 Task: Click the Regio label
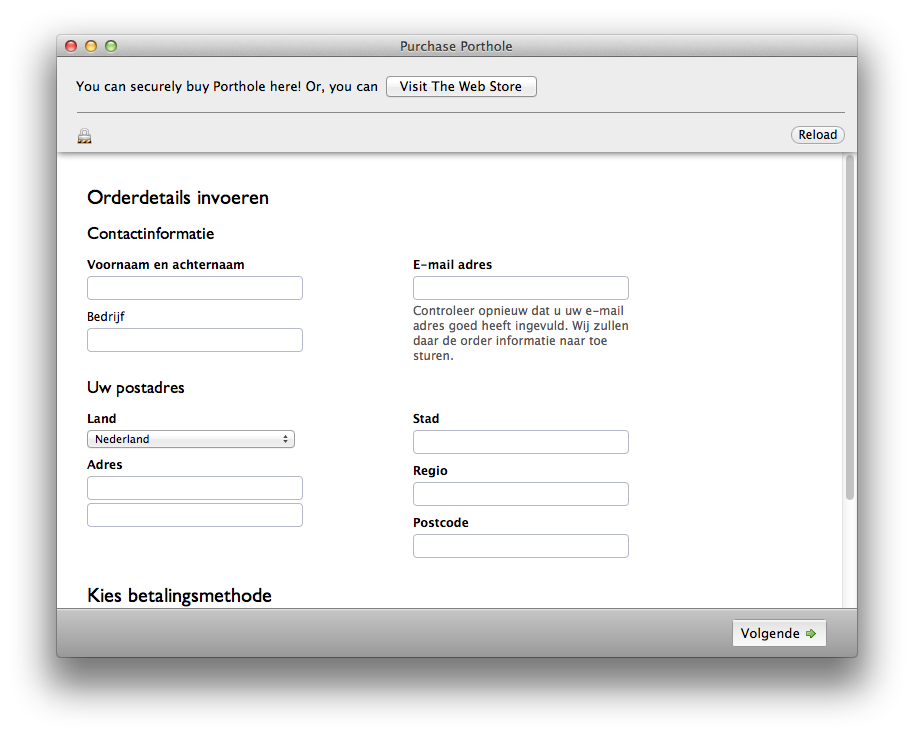(x=430, y=471)
